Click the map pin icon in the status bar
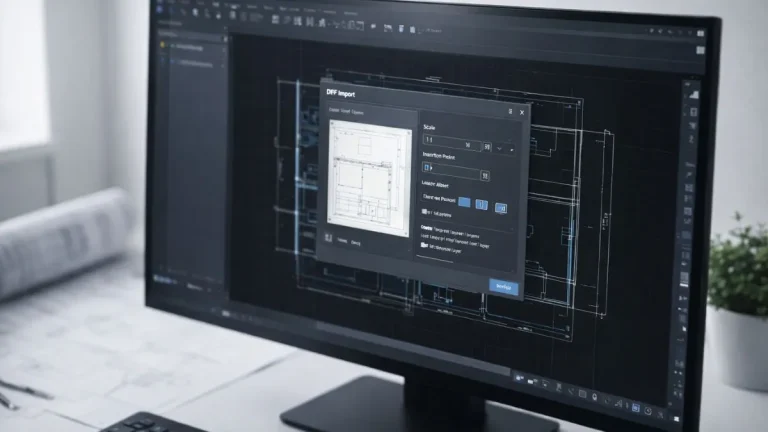 pos(595,397)
